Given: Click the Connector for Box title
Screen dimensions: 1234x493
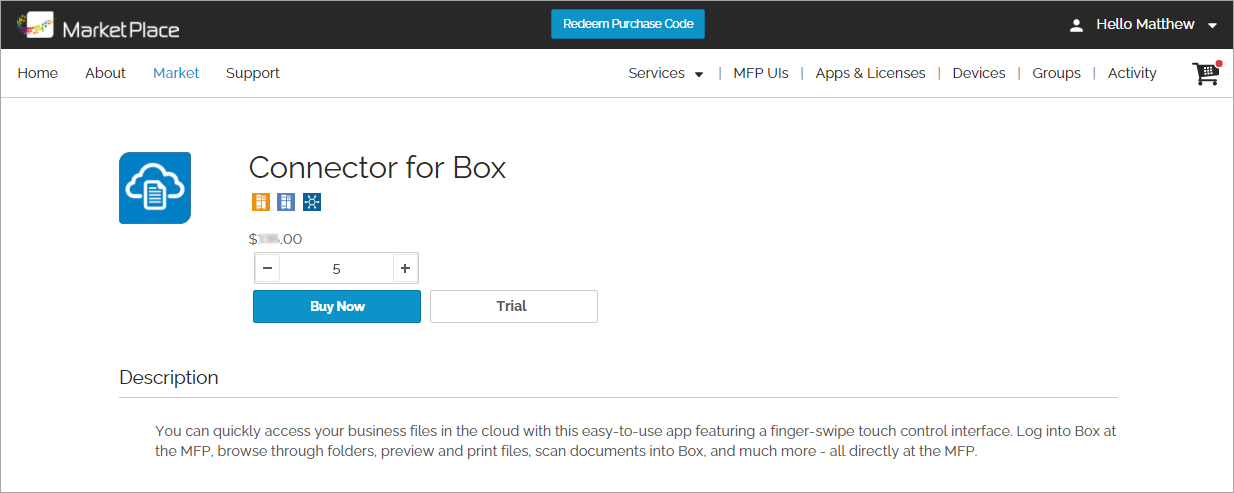Looking at the screenshot, I should point(377,167).
